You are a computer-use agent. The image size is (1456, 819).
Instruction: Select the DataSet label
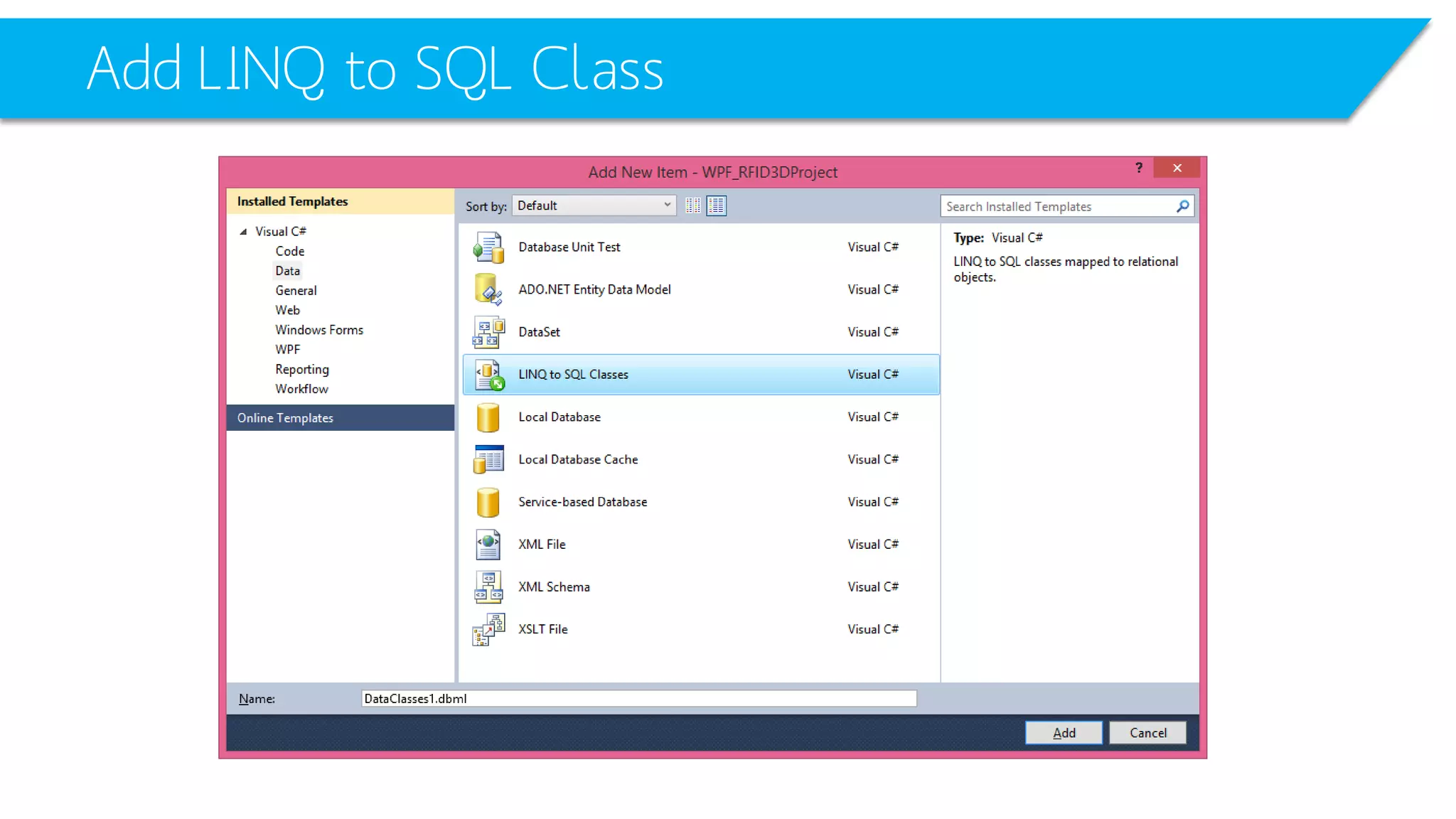pos(539,332)
